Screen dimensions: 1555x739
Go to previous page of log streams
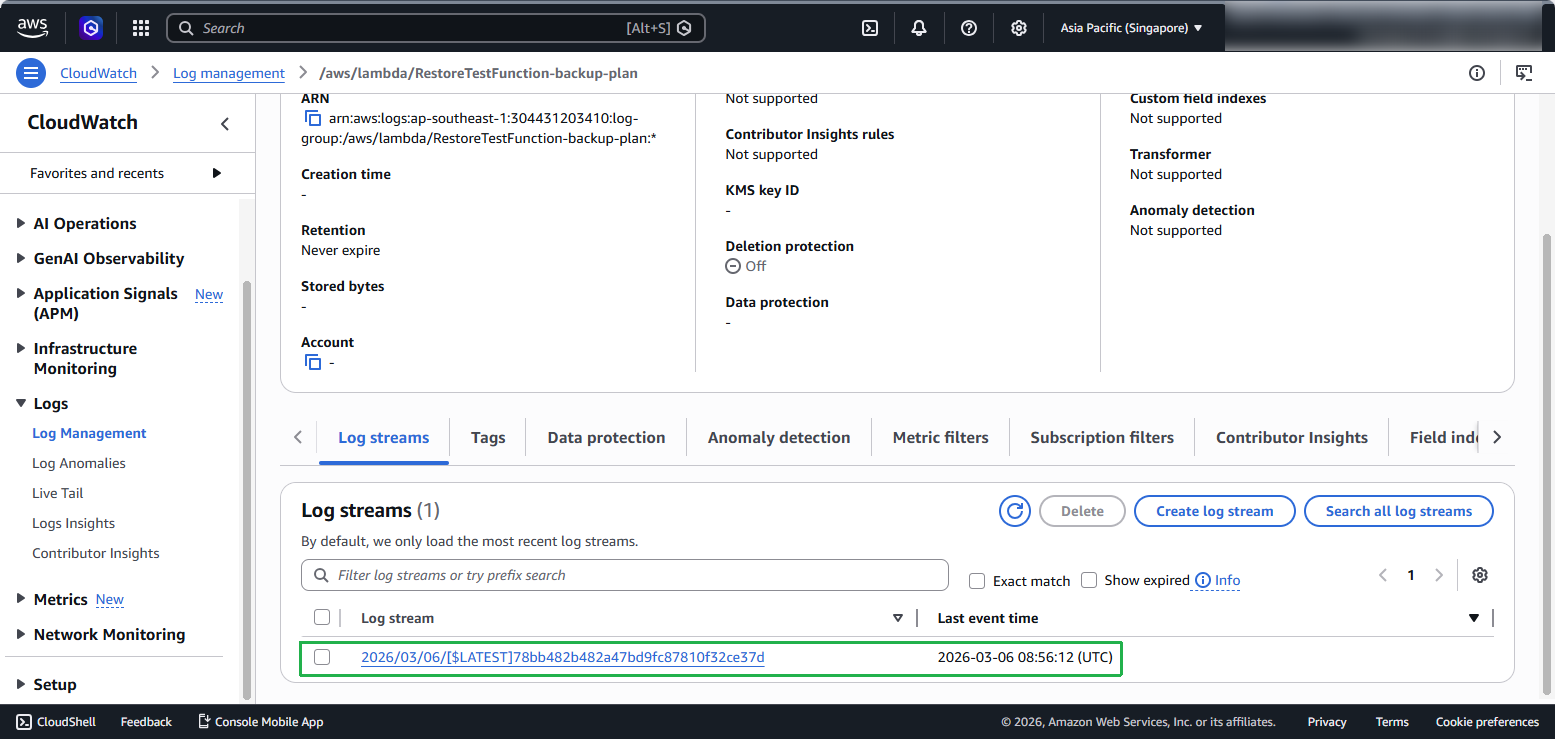click(1383, 575)
